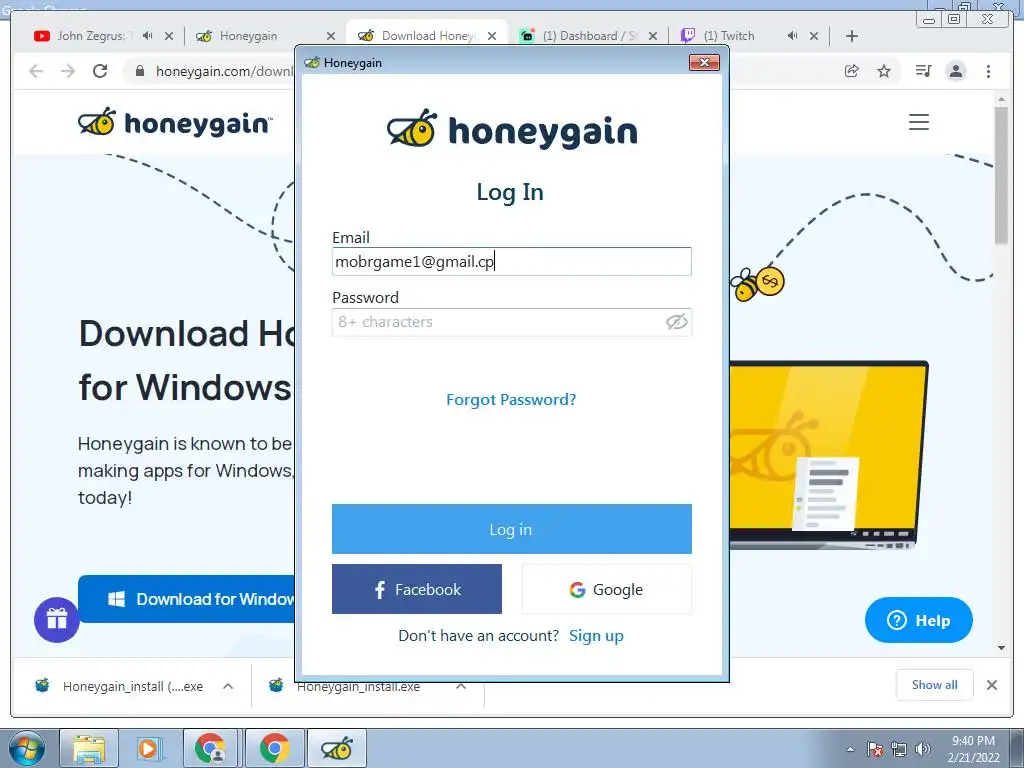Click Download for Windows button
1024x768 pixels.
point(187,599)
